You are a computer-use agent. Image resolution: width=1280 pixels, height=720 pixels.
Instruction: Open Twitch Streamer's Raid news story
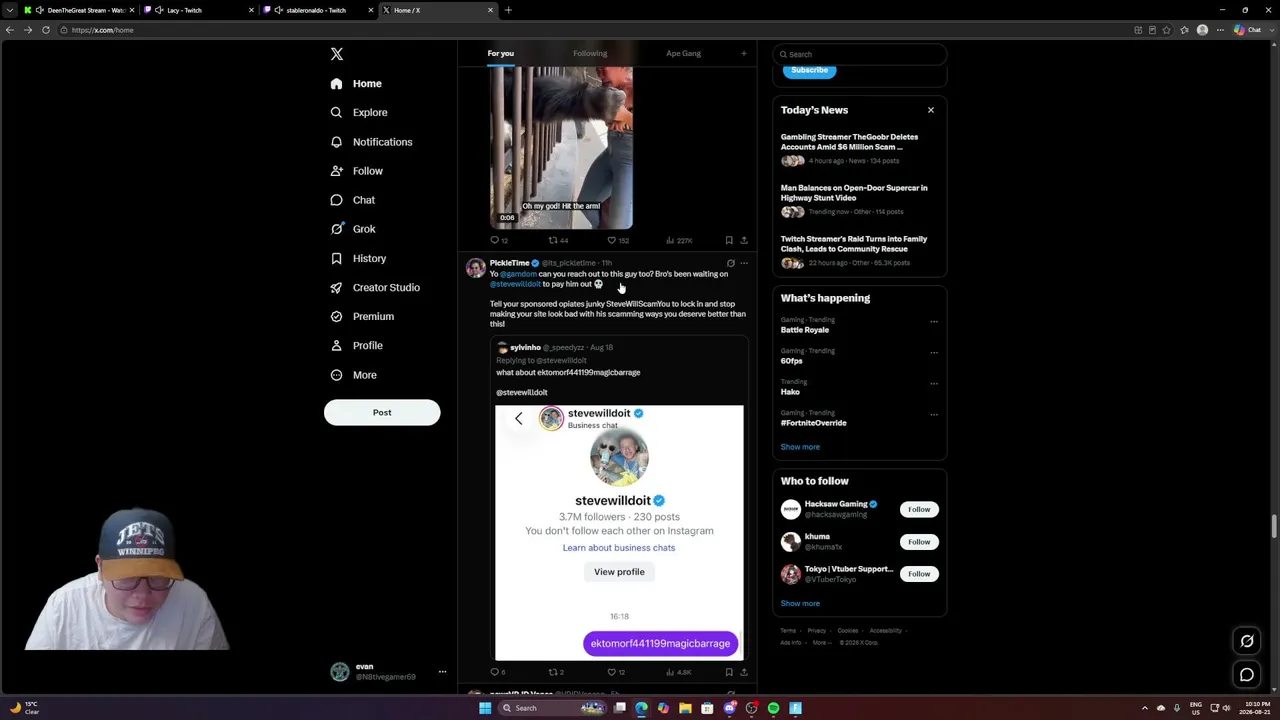click(x=859, y=250)
